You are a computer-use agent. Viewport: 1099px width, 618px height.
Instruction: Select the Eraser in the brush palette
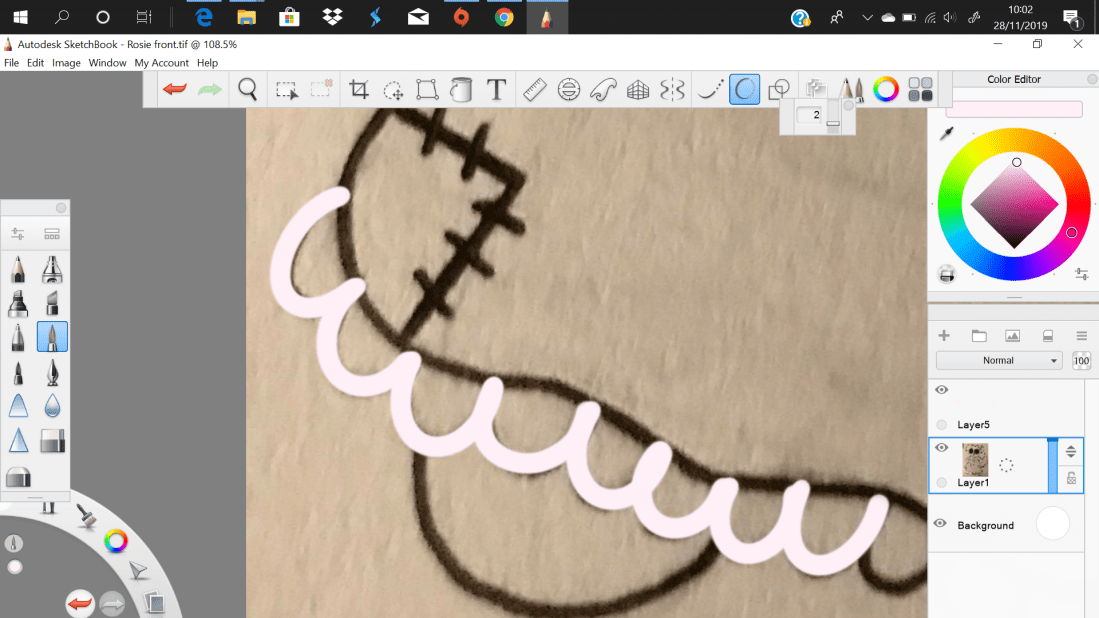52,440
